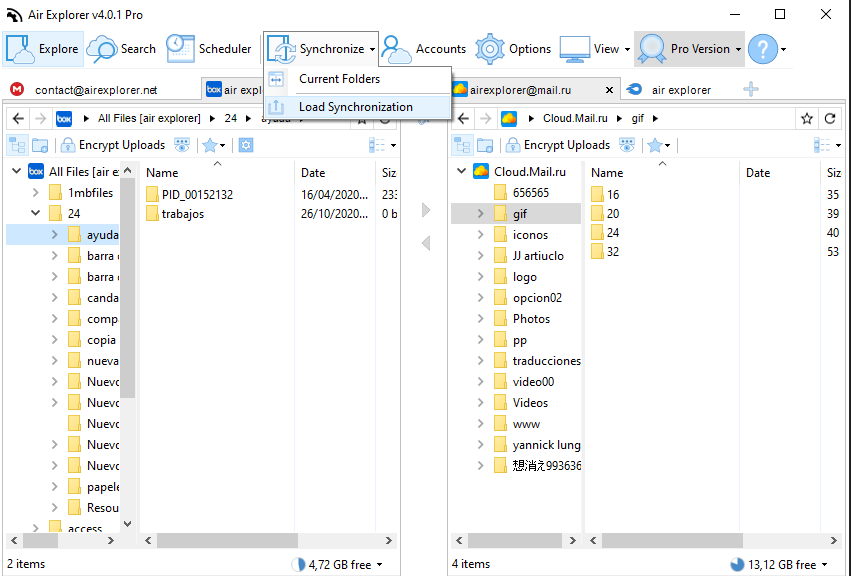Open favorites star dropdown in left pane
Viewport: 851px width, 576px height.
[214, 145]
